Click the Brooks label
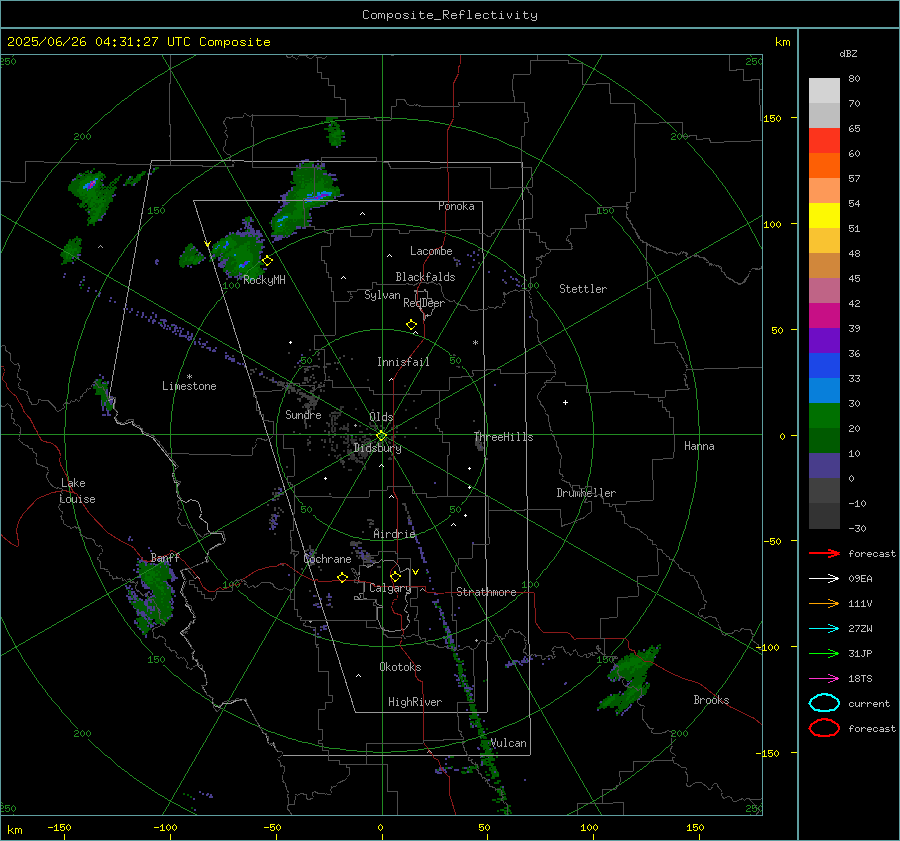The height and width of the screenshot is (841, 900). (x=711, y=700)
